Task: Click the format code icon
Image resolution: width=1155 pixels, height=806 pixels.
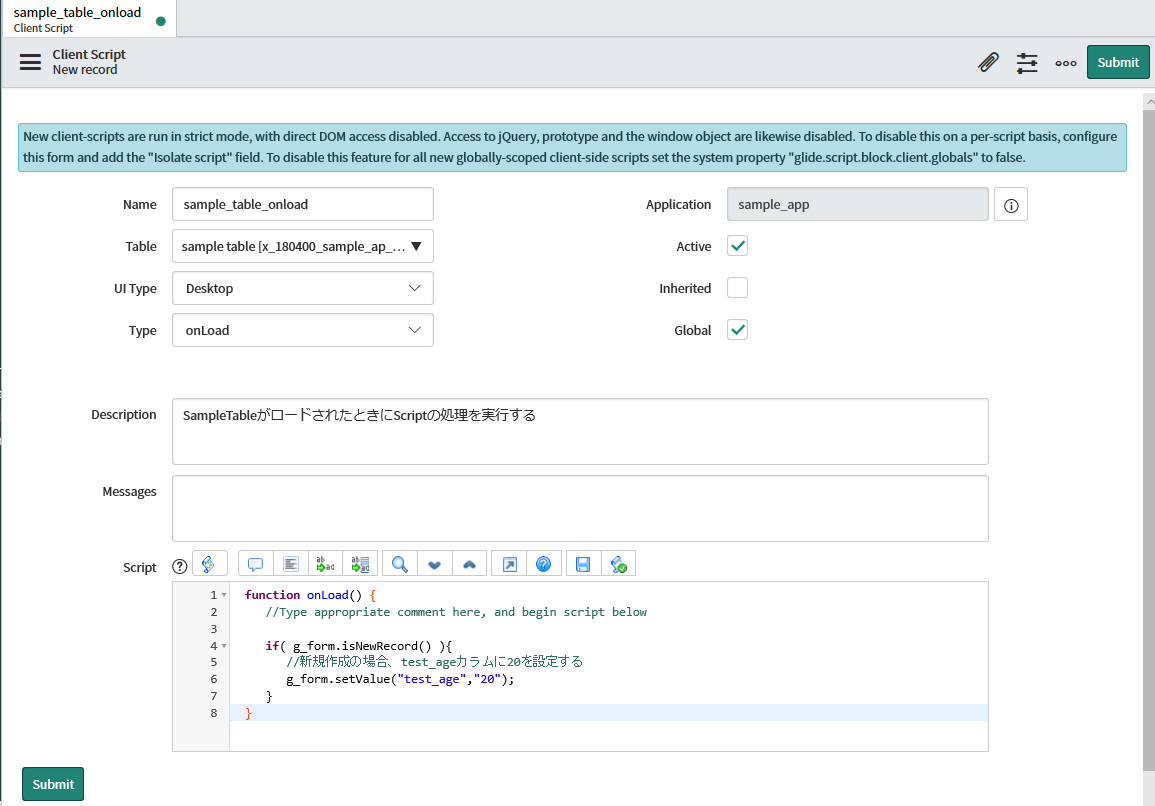Action: pos(290,564)
